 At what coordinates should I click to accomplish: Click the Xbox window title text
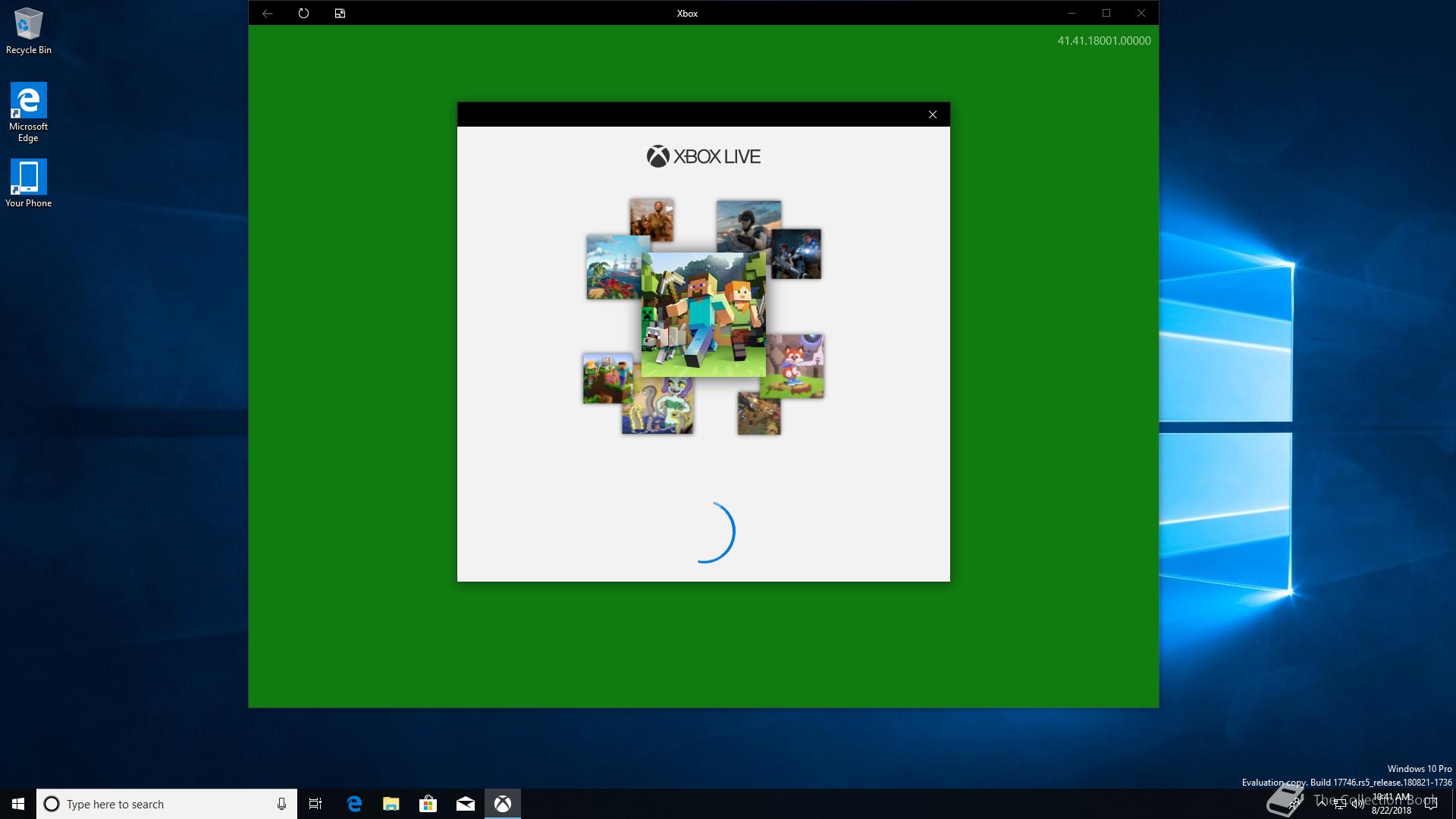click(687, 13)
